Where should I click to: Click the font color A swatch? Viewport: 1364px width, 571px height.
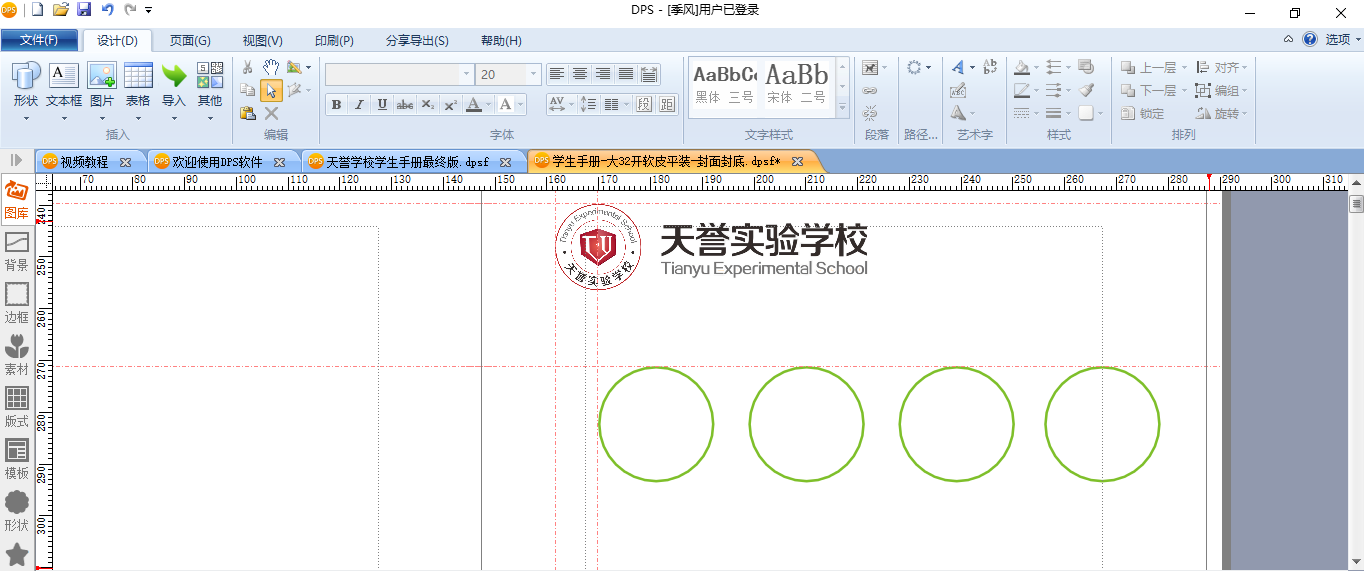[x=473, y=105]
